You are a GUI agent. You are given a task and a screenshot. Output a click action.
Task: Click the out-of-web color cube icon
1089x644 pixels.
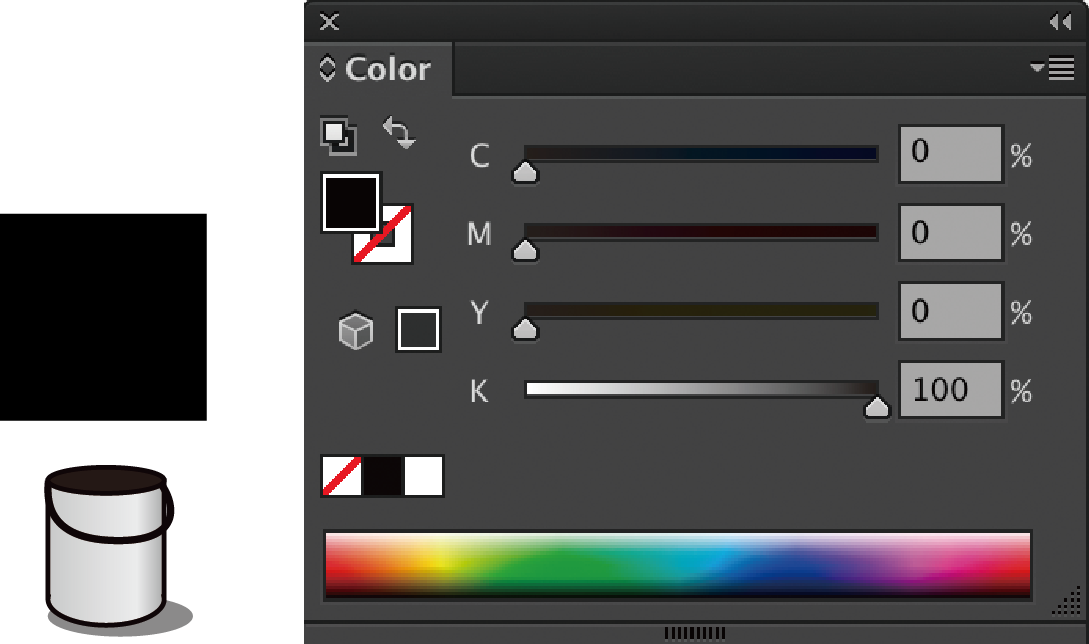coord(356,331)
